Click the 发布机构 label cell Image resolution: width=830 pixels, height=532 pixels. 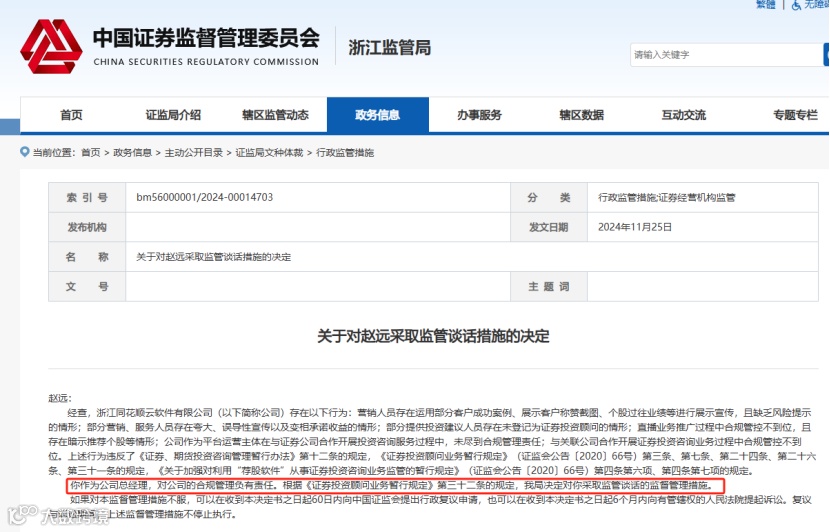click(87, 227)
